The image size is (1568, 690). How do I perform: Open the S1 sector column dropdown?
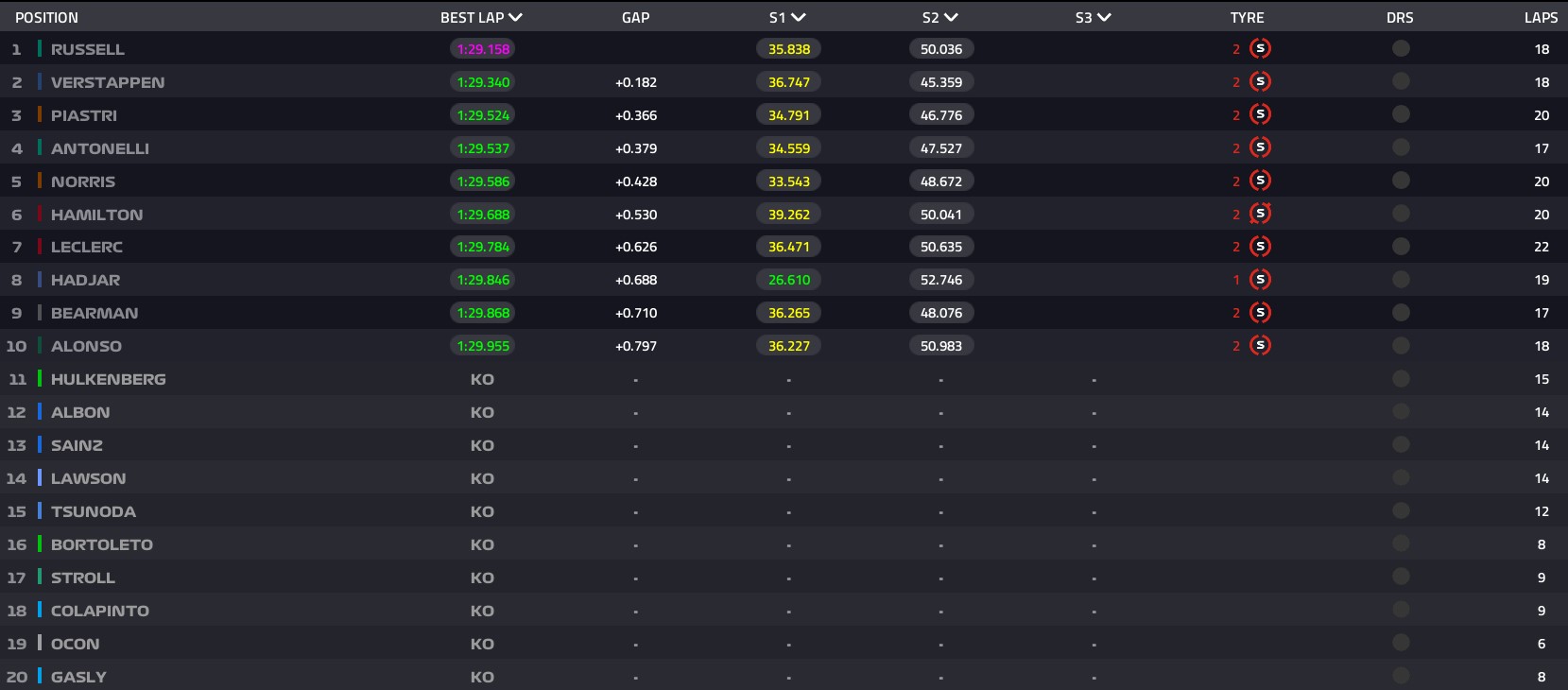(799, 18)
